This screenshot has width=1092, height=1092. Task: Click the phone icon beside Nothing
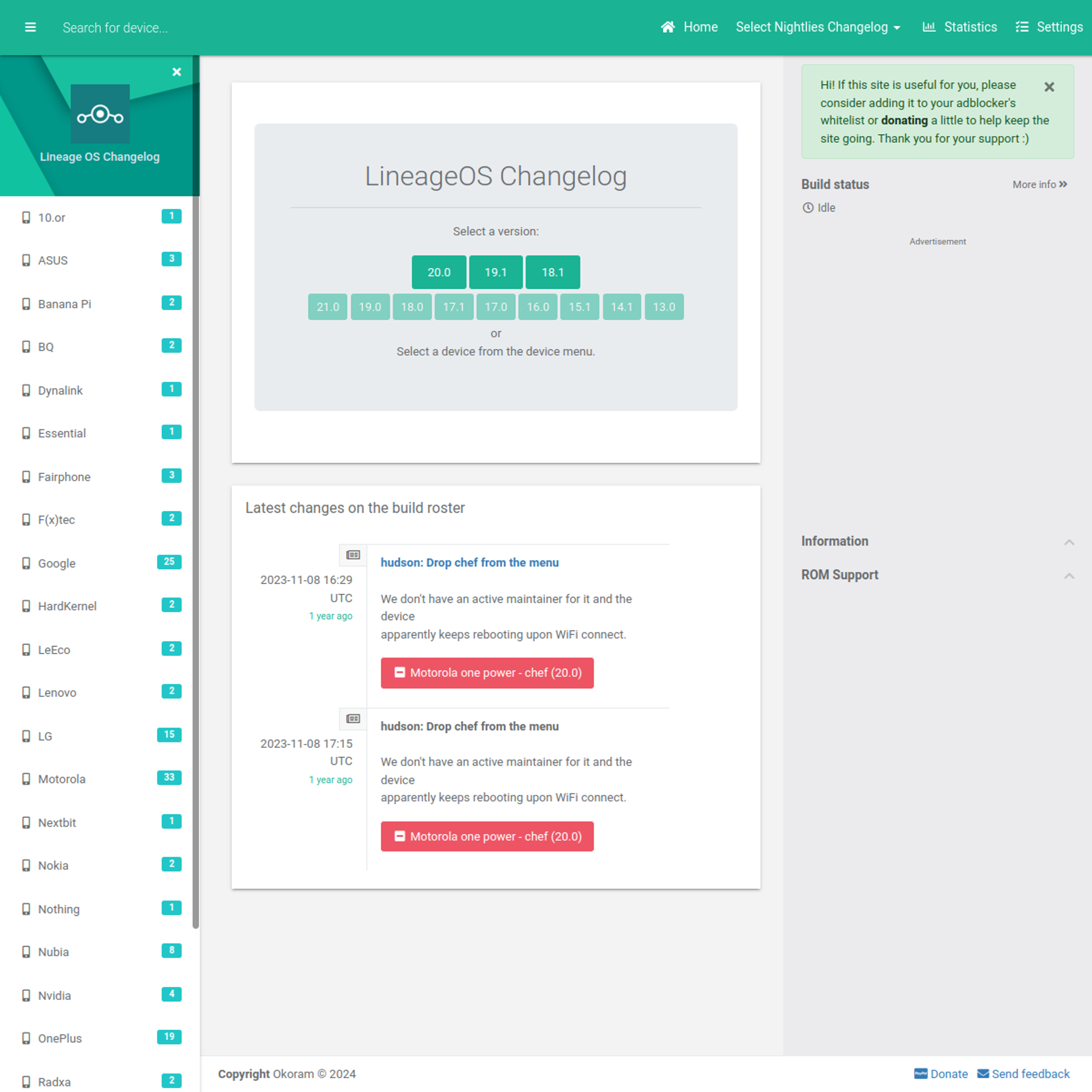click(26, 909)
